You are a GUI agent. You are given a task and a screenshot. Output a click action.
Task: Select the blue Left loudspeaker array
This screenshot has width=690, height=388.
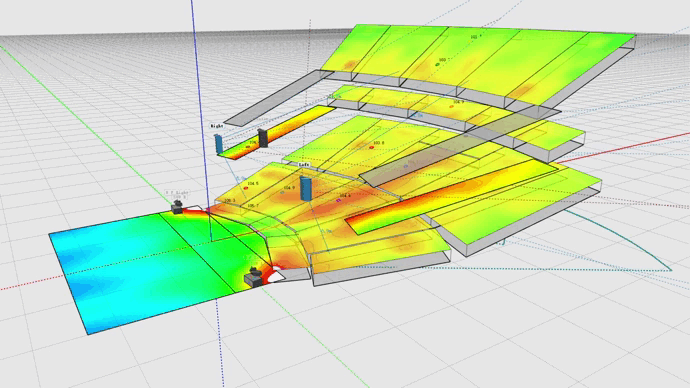(305, 188)
